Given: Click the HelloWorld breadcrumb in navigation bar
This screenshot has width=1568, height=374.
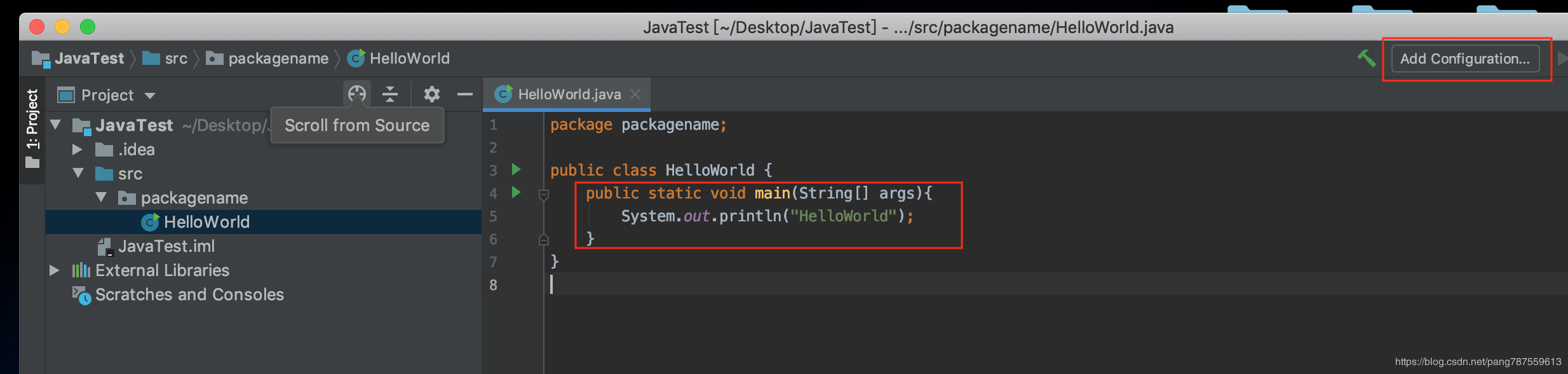Looking at the screenshot, I should pos(398,59).
